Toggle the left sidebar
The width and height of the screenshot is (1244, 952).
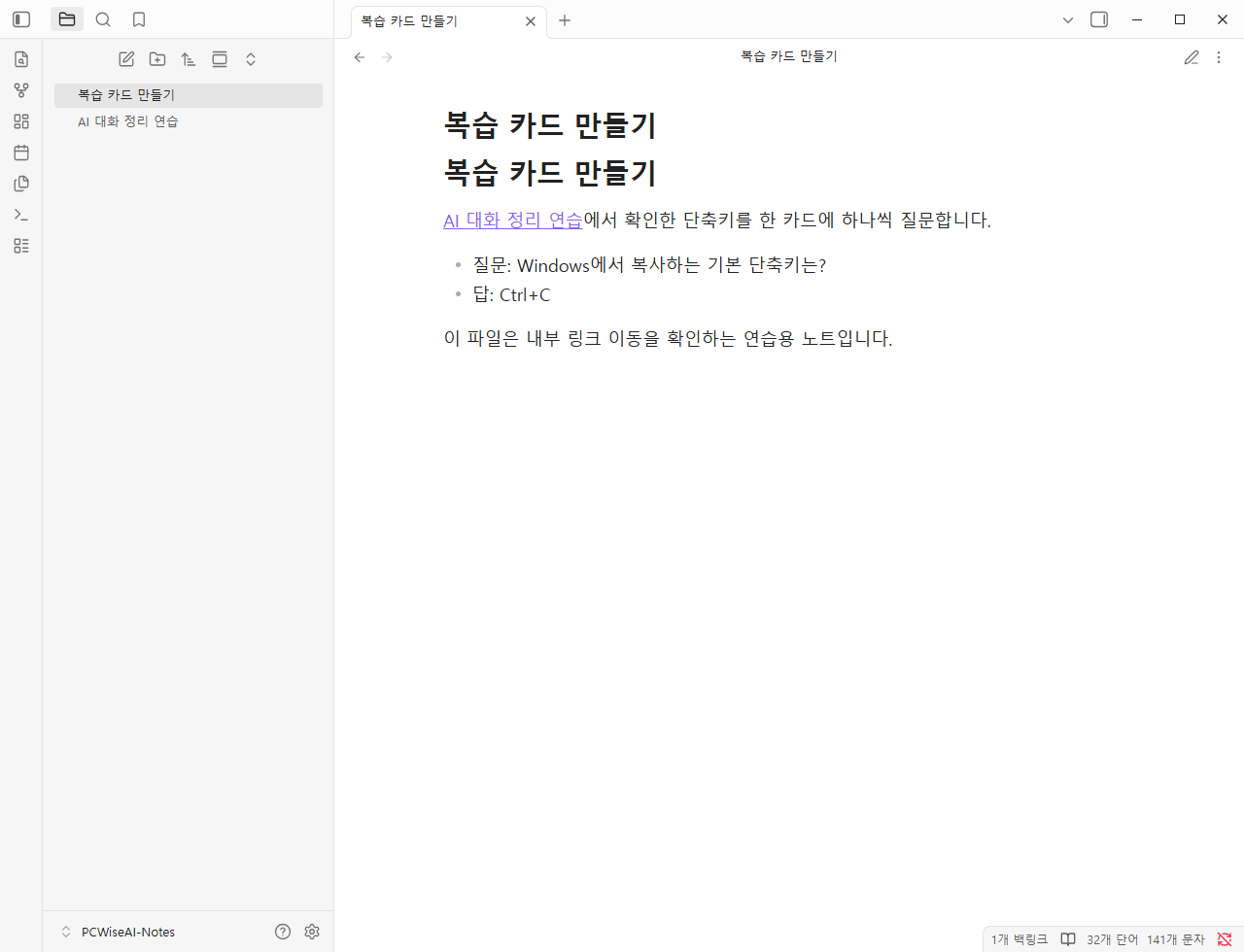pyautogui.click(x=21, y=19)
